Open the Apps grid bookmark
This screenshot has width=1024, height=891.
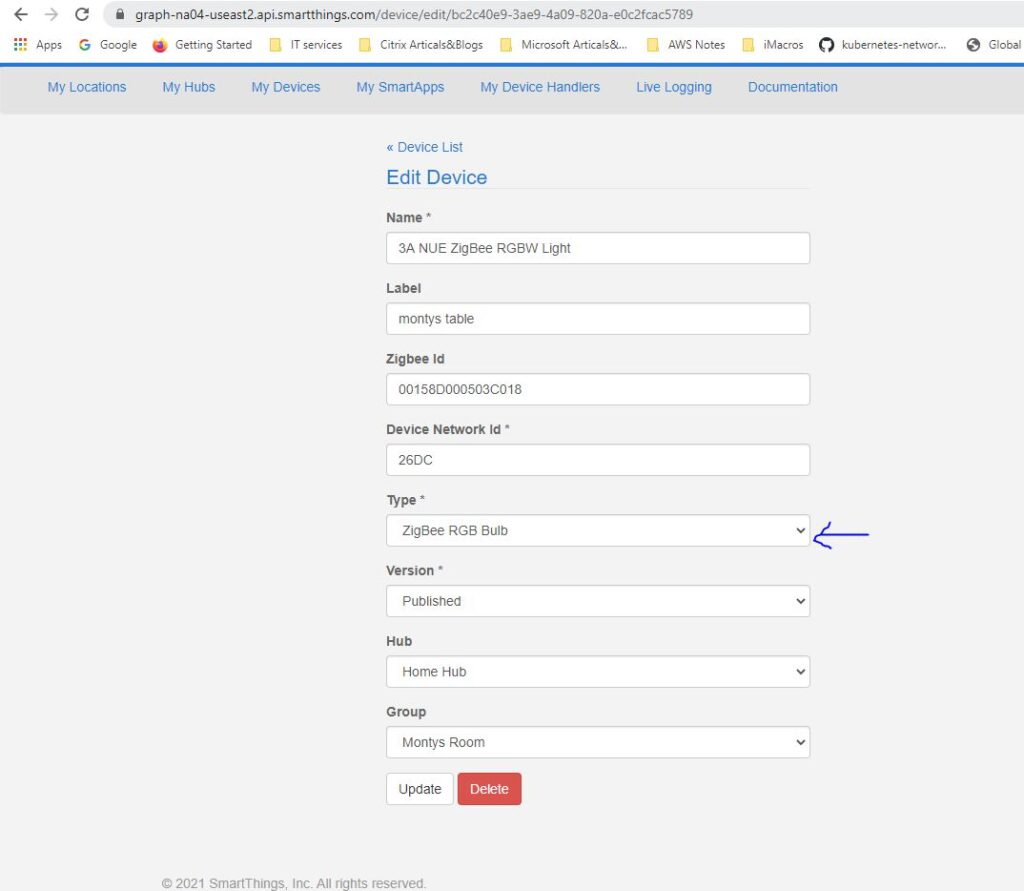(37, 44)
